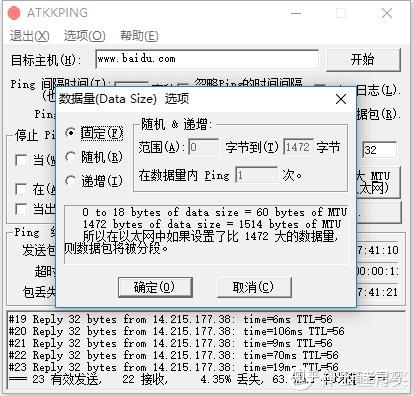Click the #23 Reply line, time=19ms
The width and height of the screenshot is (413, 396).
[173, 367]
